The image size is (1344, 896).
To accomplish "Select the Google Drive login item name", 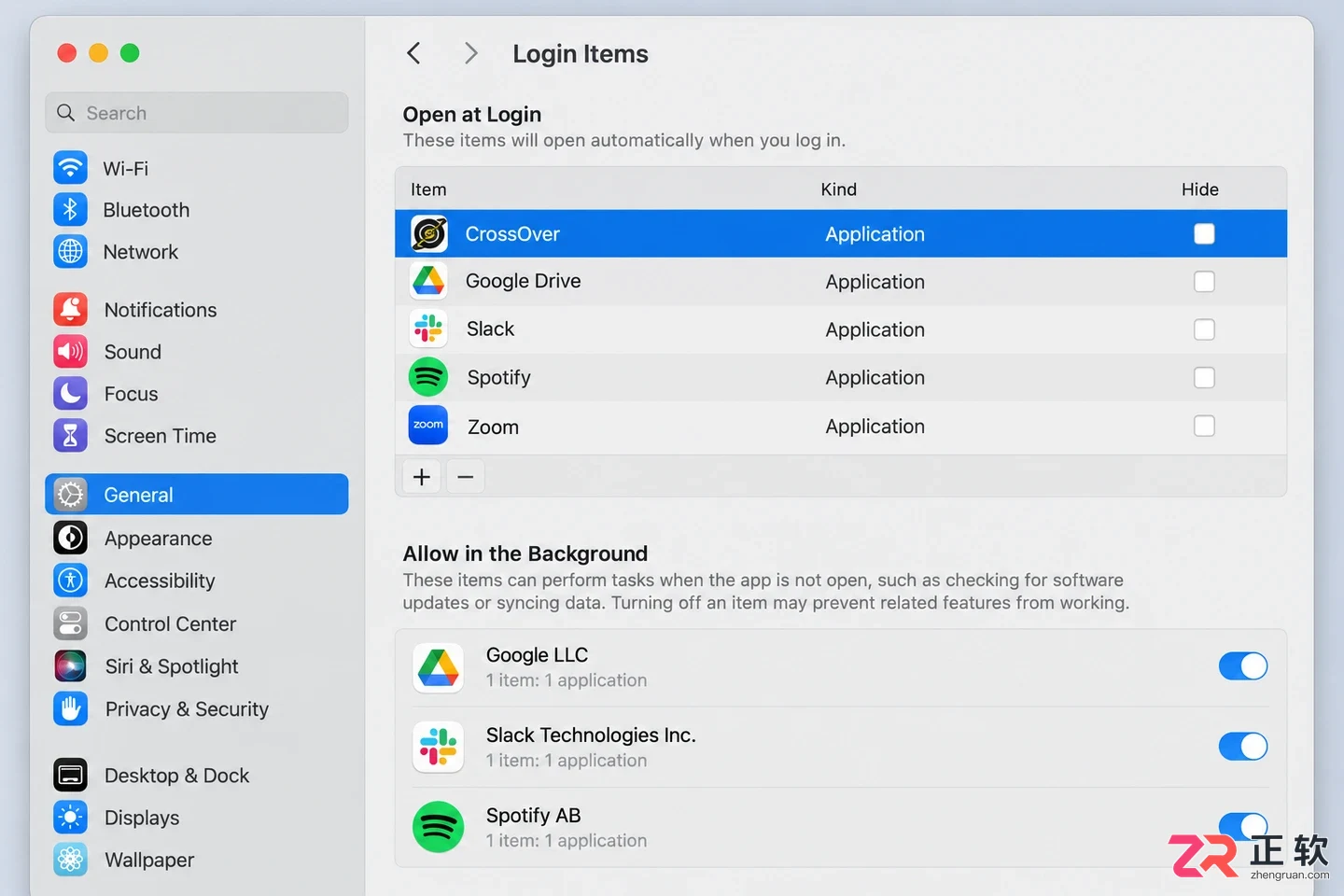I will [524, 281].
